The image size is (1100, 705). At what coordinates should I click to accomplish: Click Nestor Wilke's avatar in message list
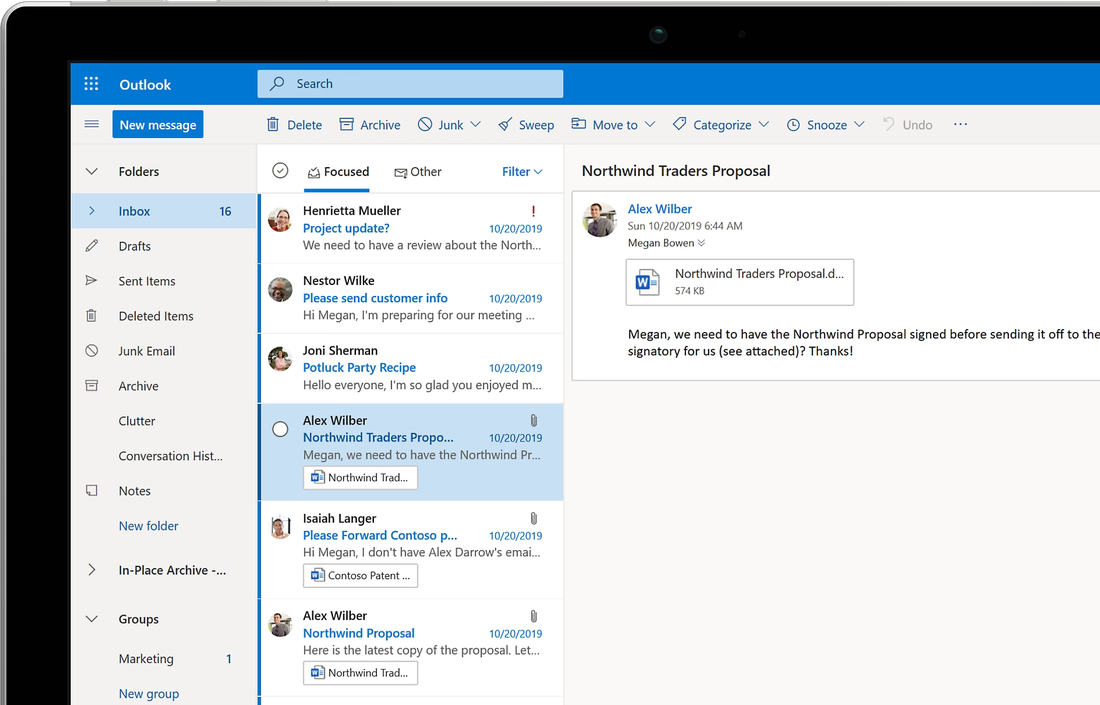click(280, 290)
